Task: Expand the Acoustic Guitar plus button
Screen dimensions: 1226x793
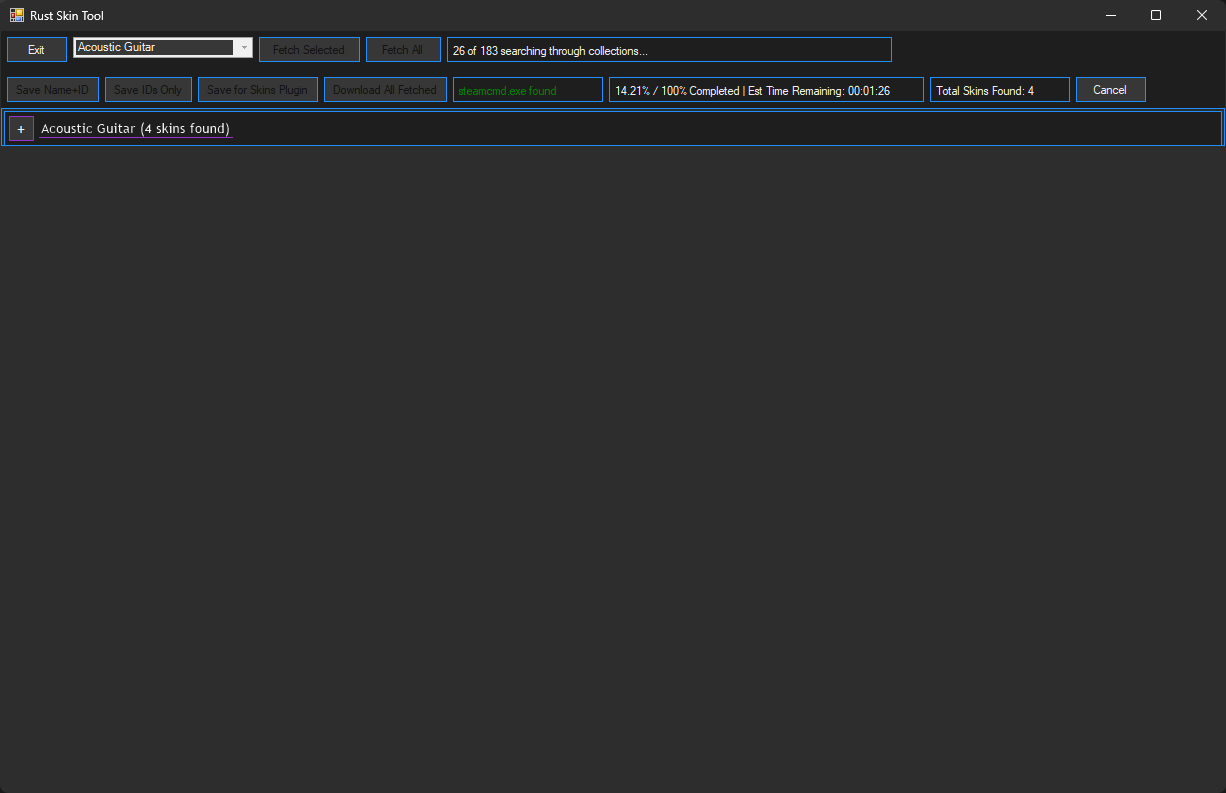Action: point(21,129)
